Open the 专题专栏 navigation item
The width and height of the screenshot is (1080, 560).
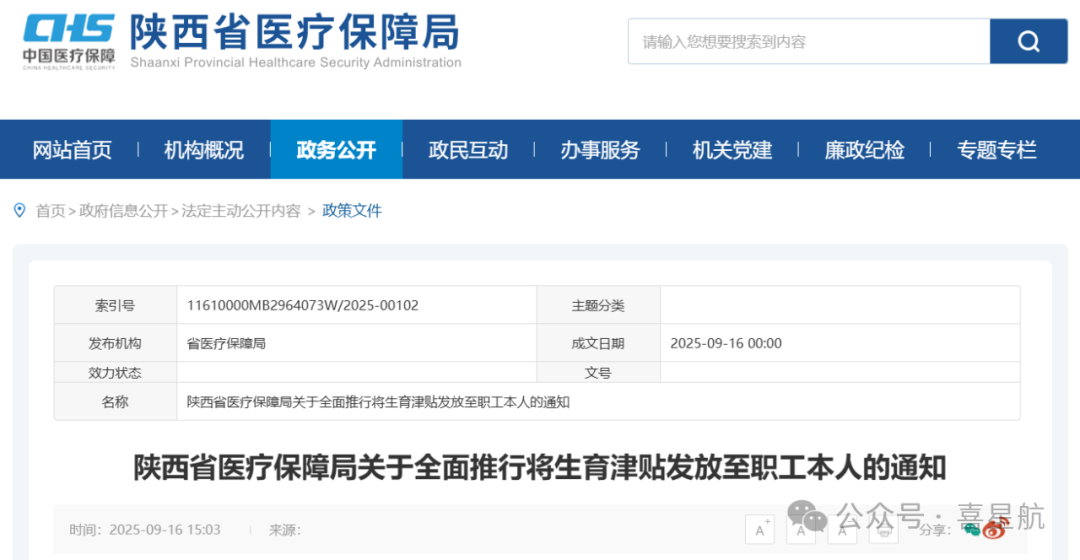[997, 149]
